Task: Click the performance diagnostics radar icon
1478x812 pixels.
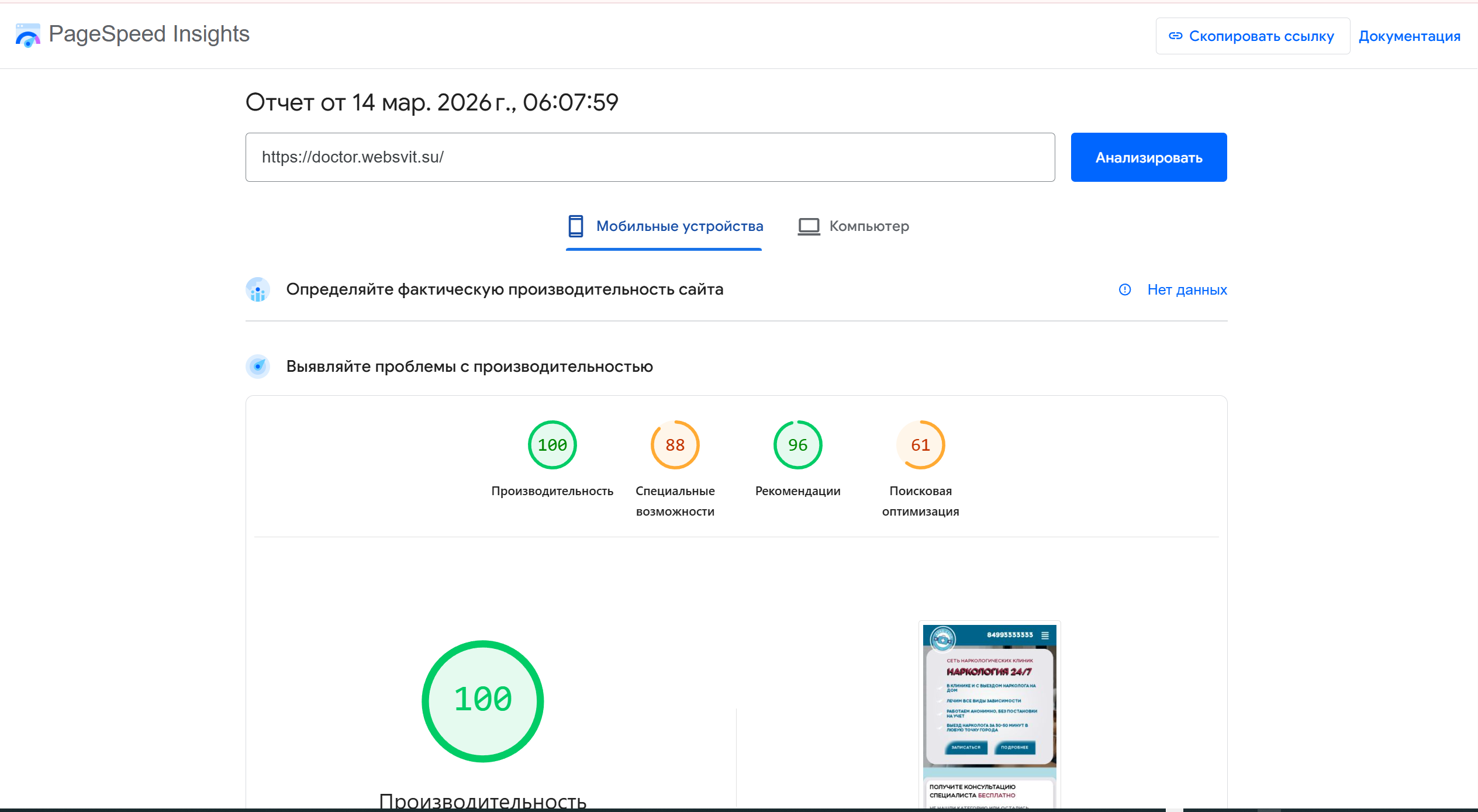Action: coord(258,367)
